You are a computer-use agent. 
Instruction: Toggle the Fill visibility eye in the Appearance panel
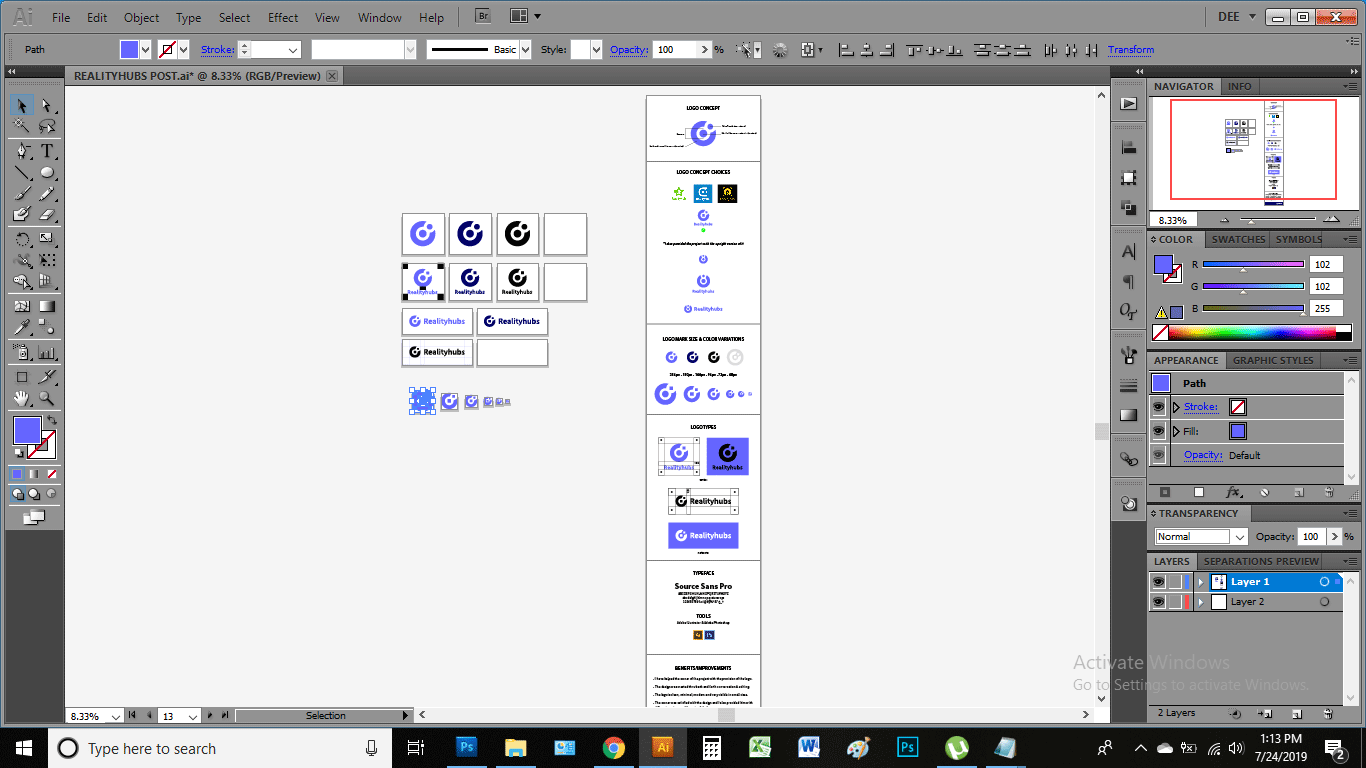tap(1159, 431)
